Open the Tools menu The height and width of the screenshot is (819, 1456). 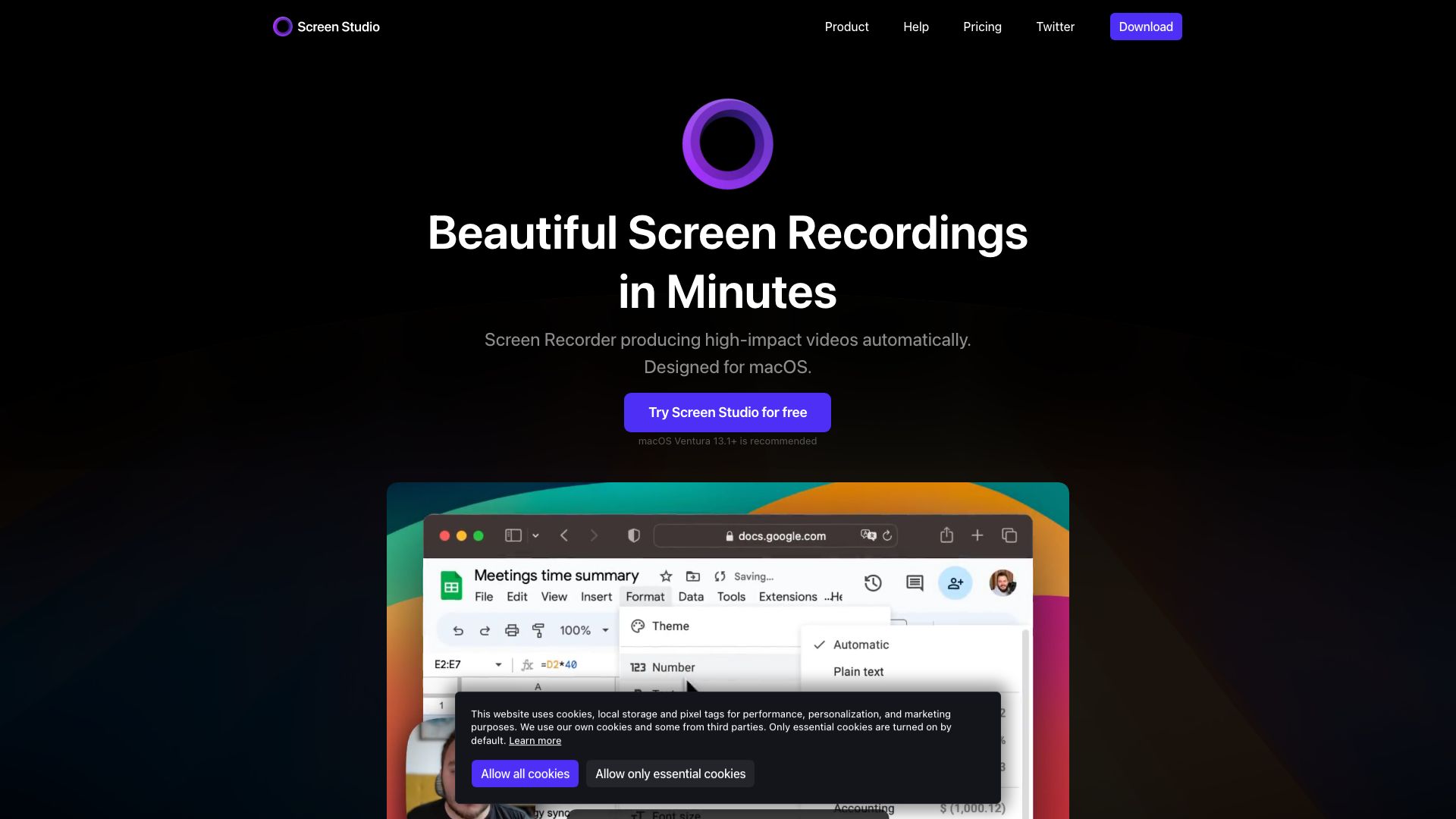coord(731,597)
